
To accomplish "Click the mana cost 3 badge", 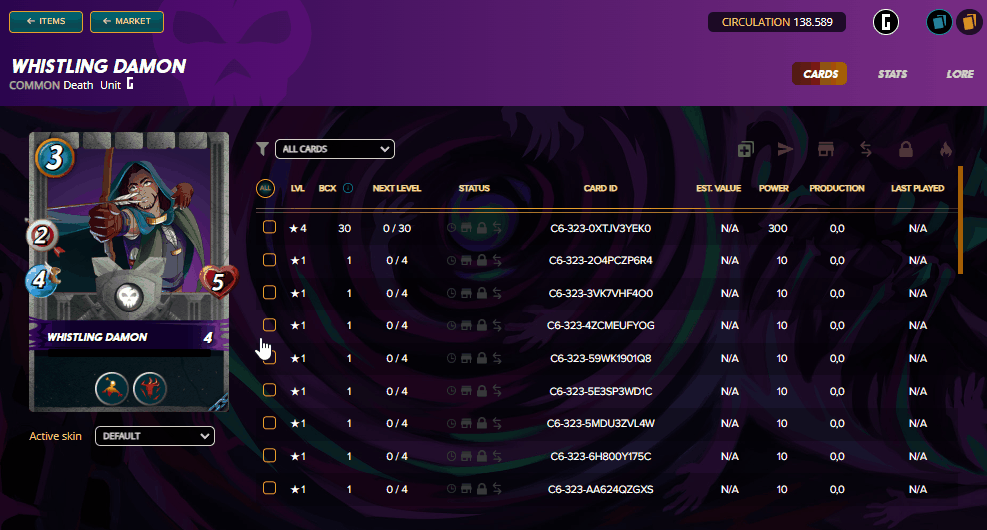I will (x=55, y=157).
